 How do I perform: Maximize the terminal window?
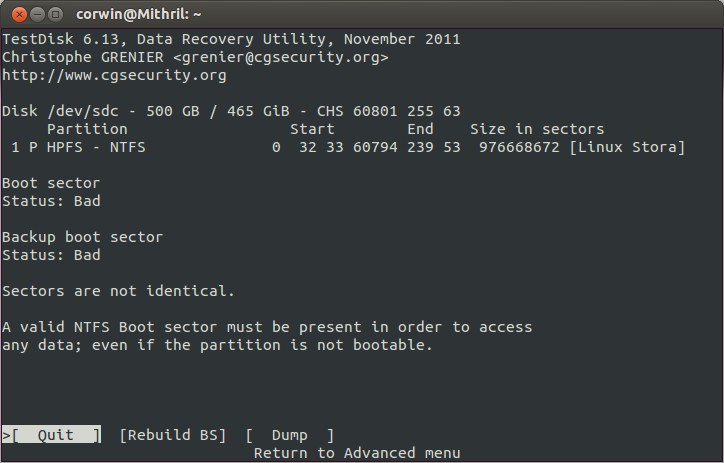55,15
